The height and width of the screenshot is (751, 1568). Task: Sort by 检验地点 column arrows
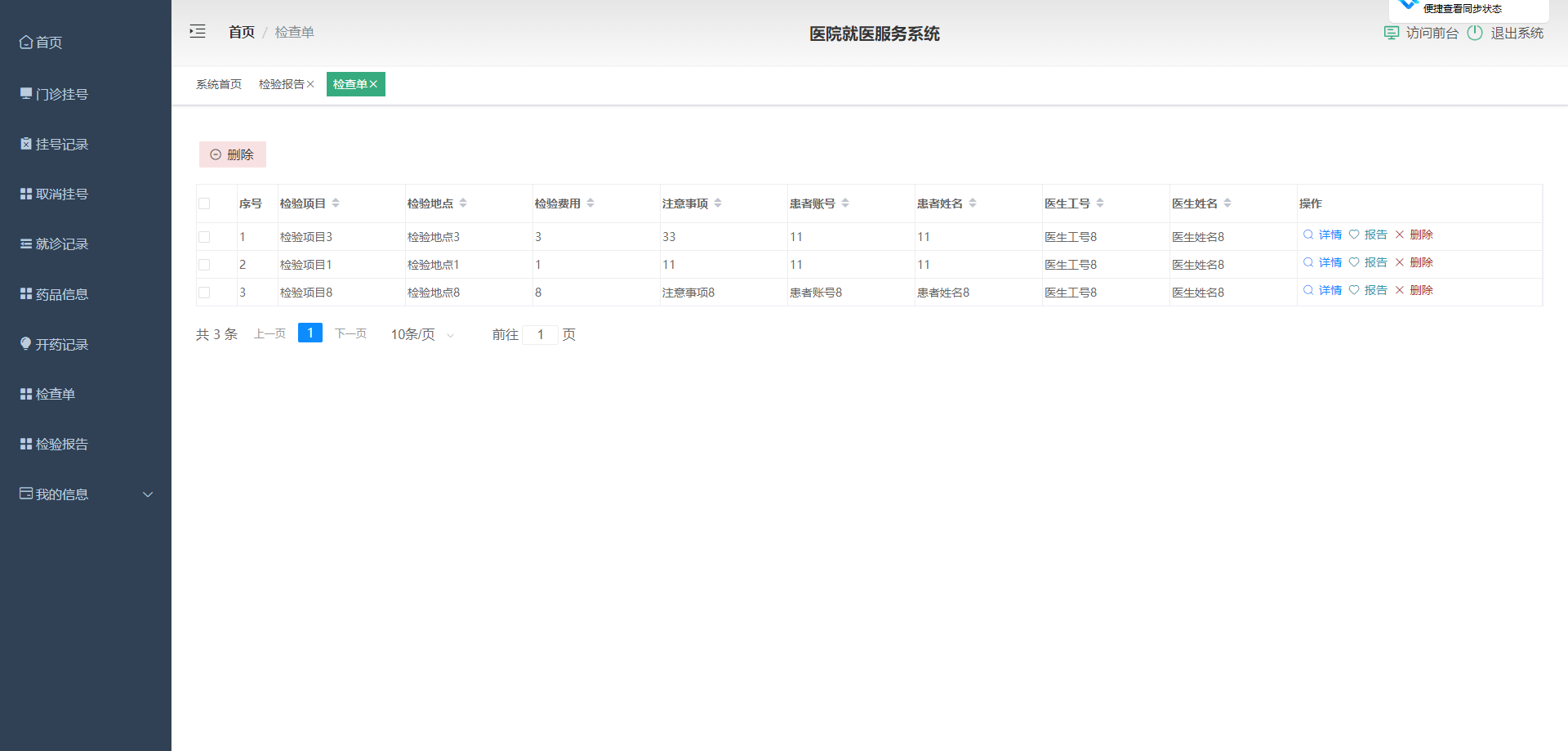point(463,203)
